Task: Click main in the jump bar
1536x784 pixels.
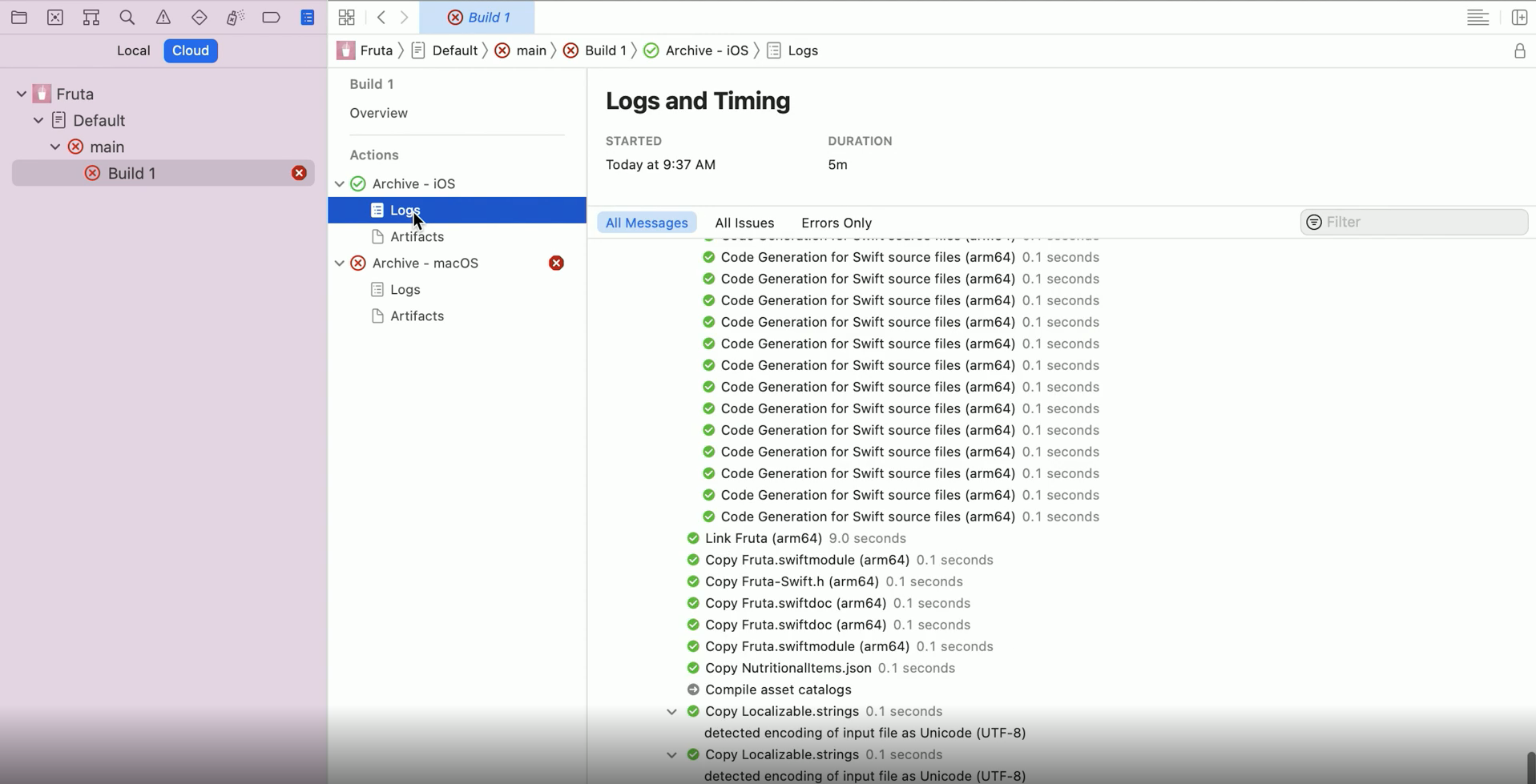Action: 531,50
